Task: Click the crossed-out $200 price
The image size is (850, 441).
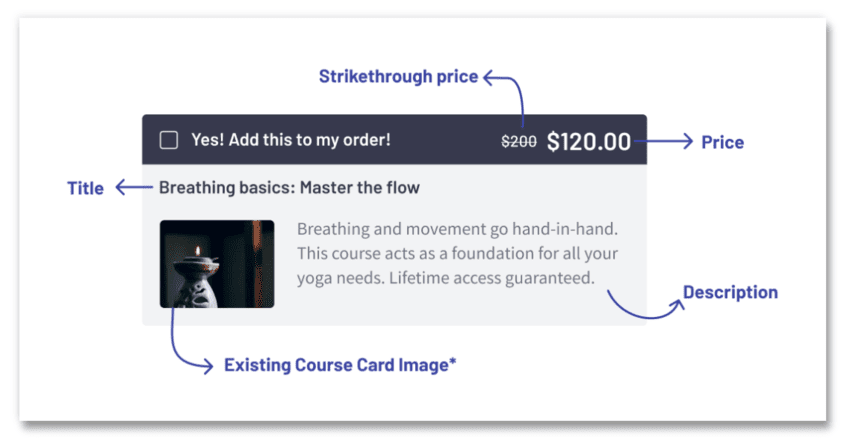Action: [x=518, y=142]
